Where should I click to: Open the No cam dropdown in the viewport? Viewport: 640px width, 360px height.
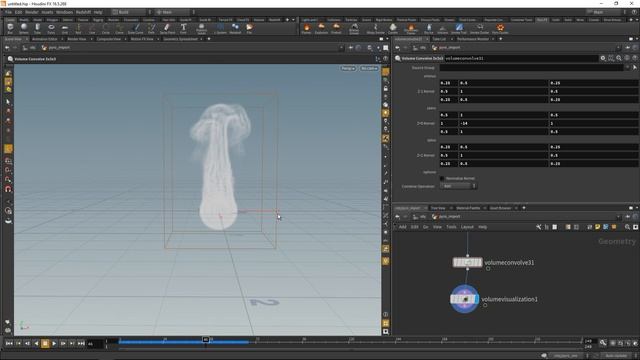pos(369,68)
